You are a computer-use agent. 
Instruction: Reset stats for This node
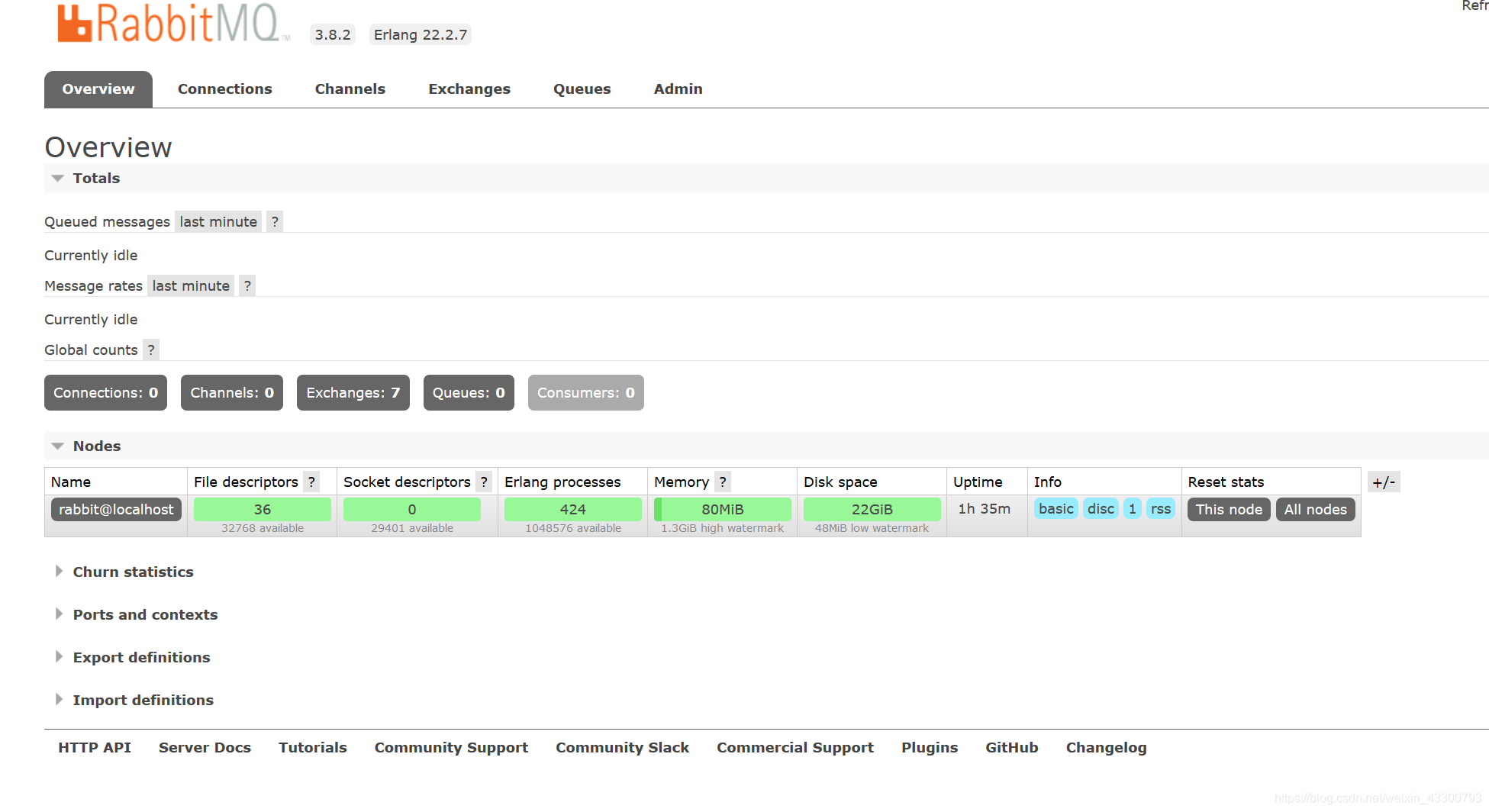pyautogui.click(x=1229, y=510)
